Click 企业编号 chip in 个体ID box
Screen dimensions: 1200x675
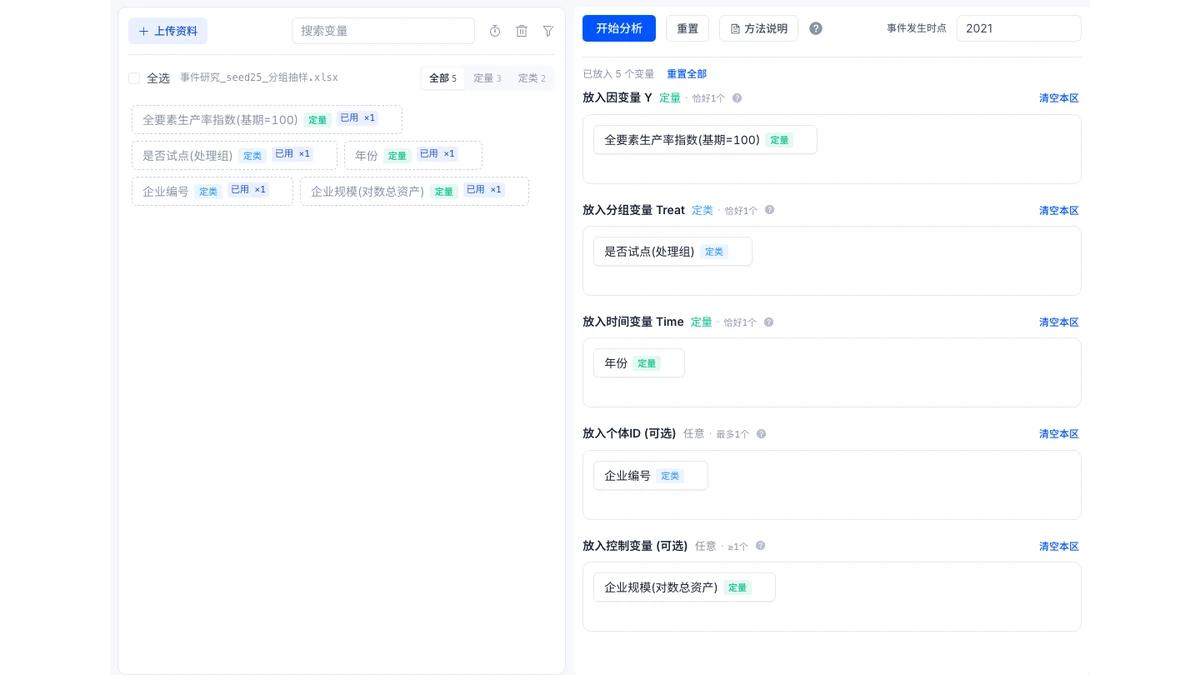[650, 475]
